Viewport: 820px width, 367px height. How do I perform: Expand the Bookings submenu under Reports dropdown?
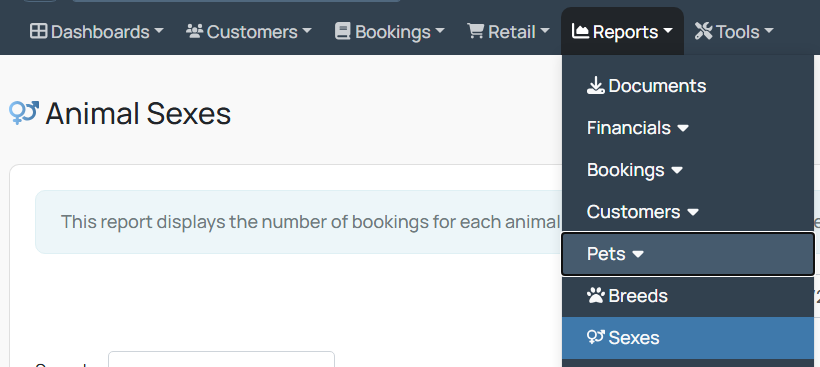point(635,170)
